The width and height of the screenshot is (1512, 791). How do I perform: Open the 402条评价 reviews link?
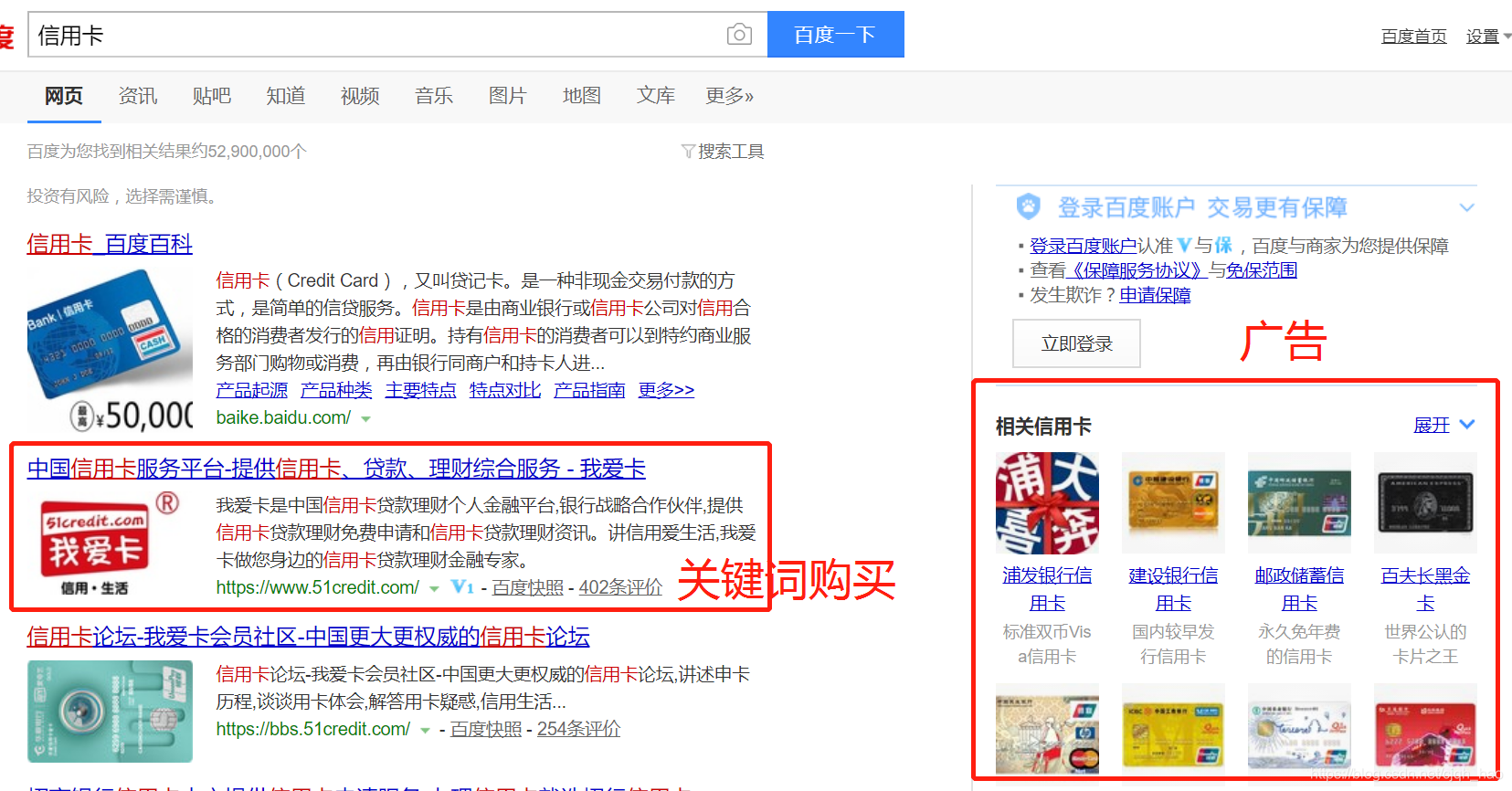pyautogui.click(x=621, y=587)
